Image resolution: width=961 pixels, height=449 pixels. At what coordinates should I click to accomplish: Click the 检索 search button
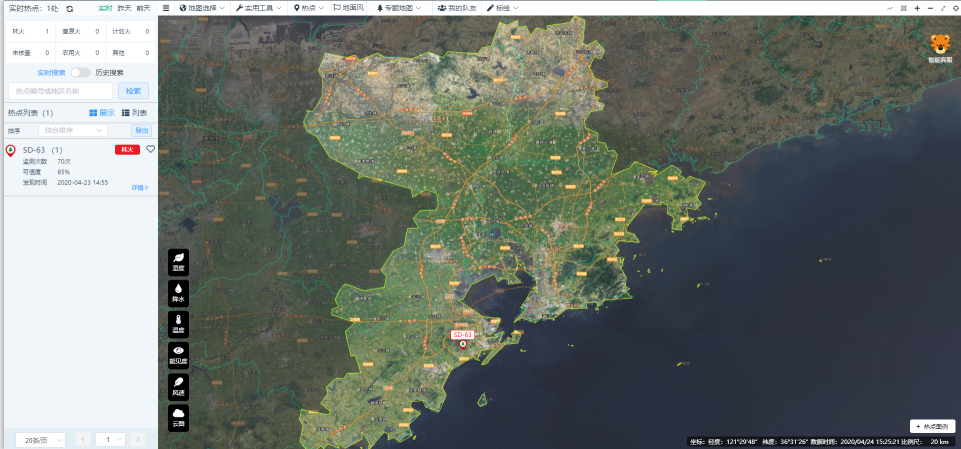coord(133,91)
